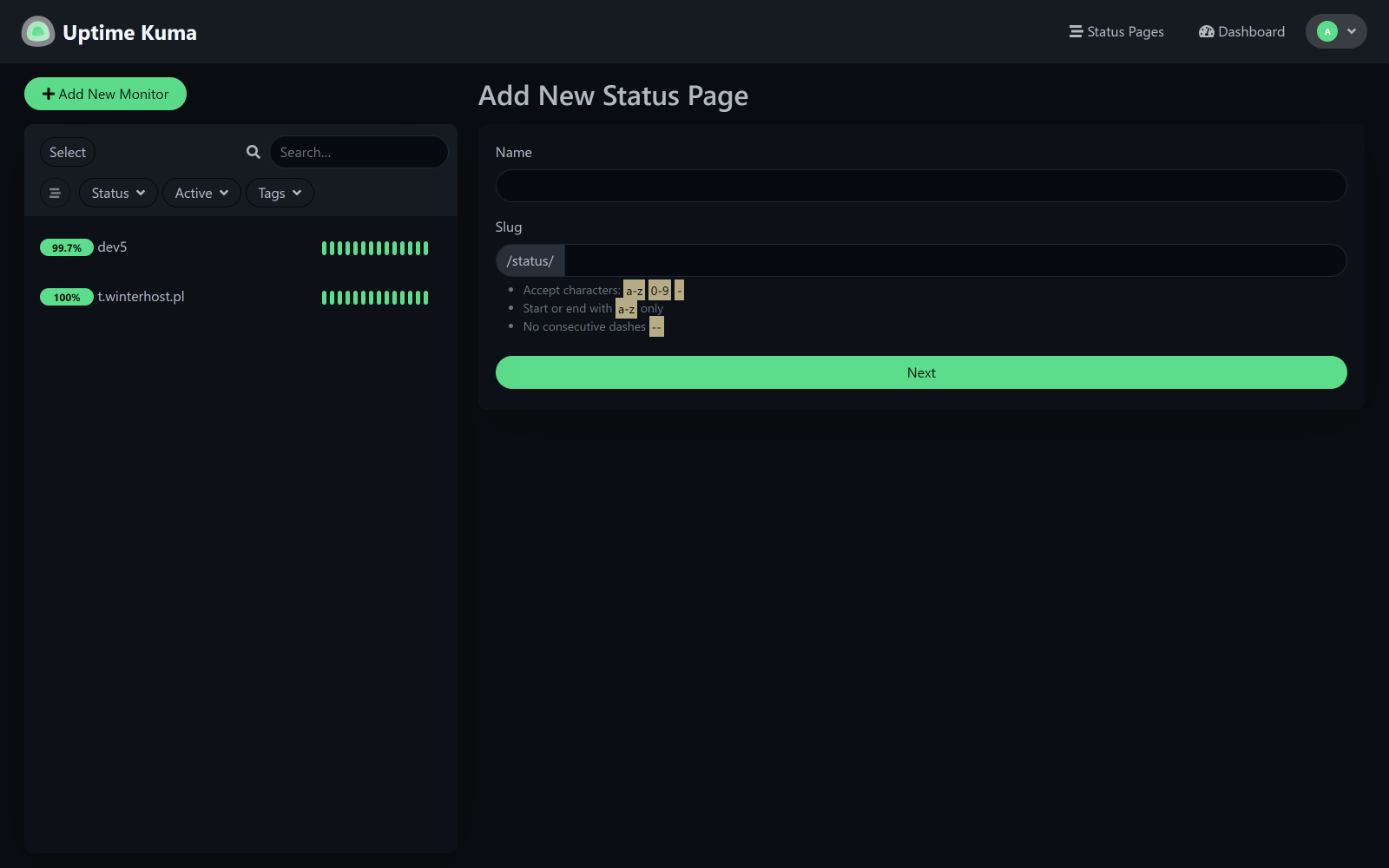Open the Tags filter dropdown
The width and height of the screenshot is (1389, 868).
point(280,193)
